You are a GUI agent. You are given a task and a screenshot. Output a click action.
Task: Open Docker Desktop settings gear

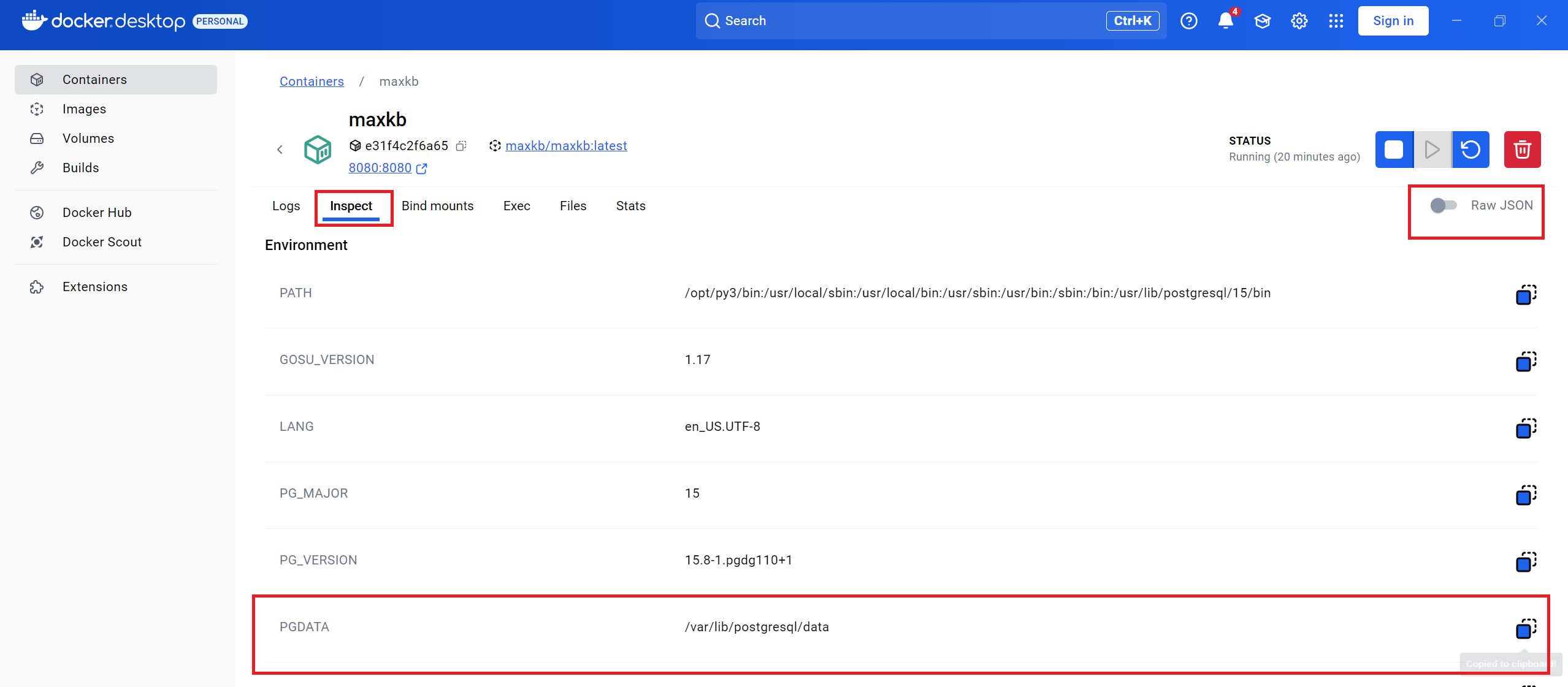[1299, 21]
